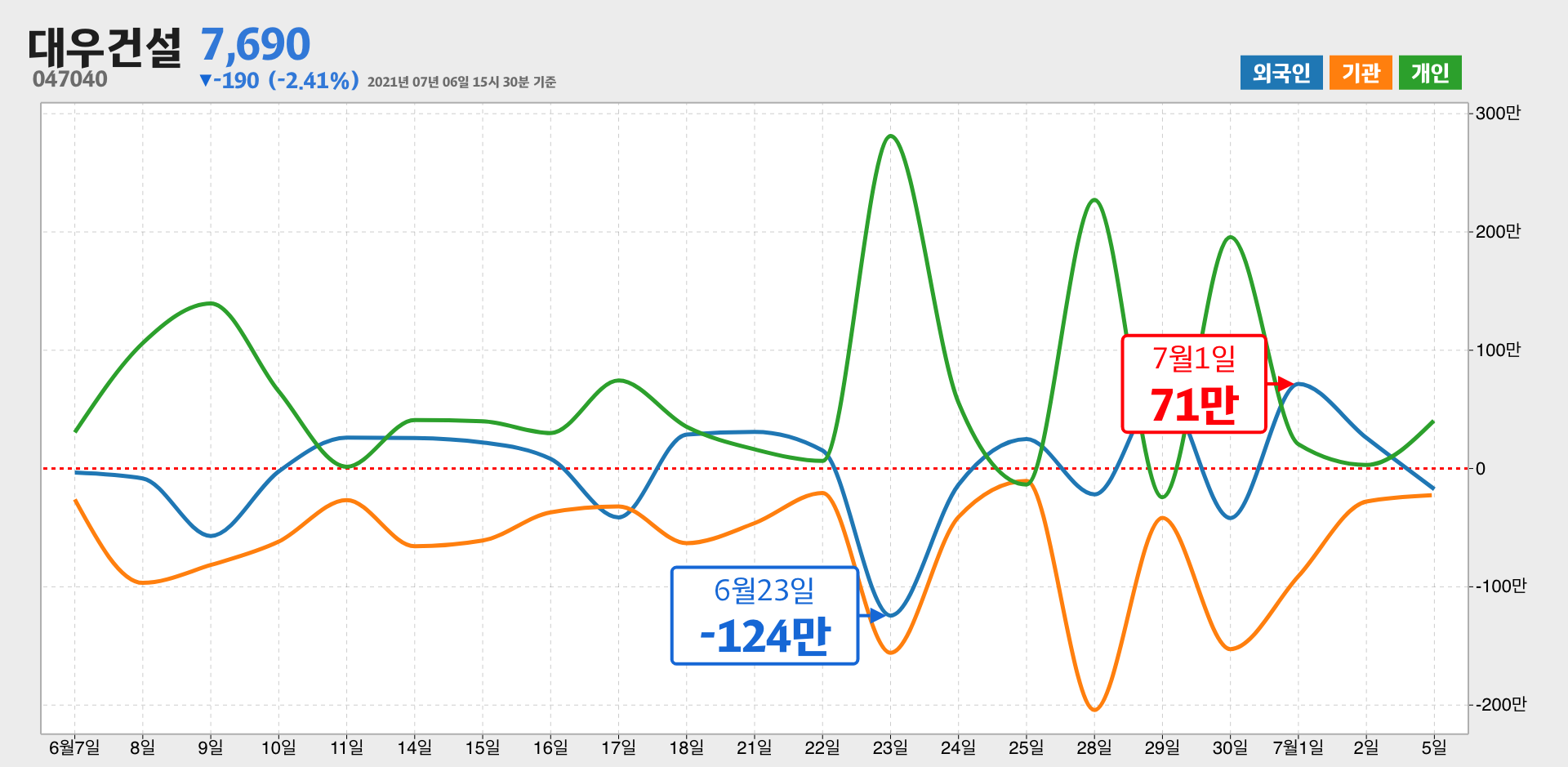The image size is (1568, 767).
Task: Click the 21일 x-axis date label
Action: [x=754, y=747]
